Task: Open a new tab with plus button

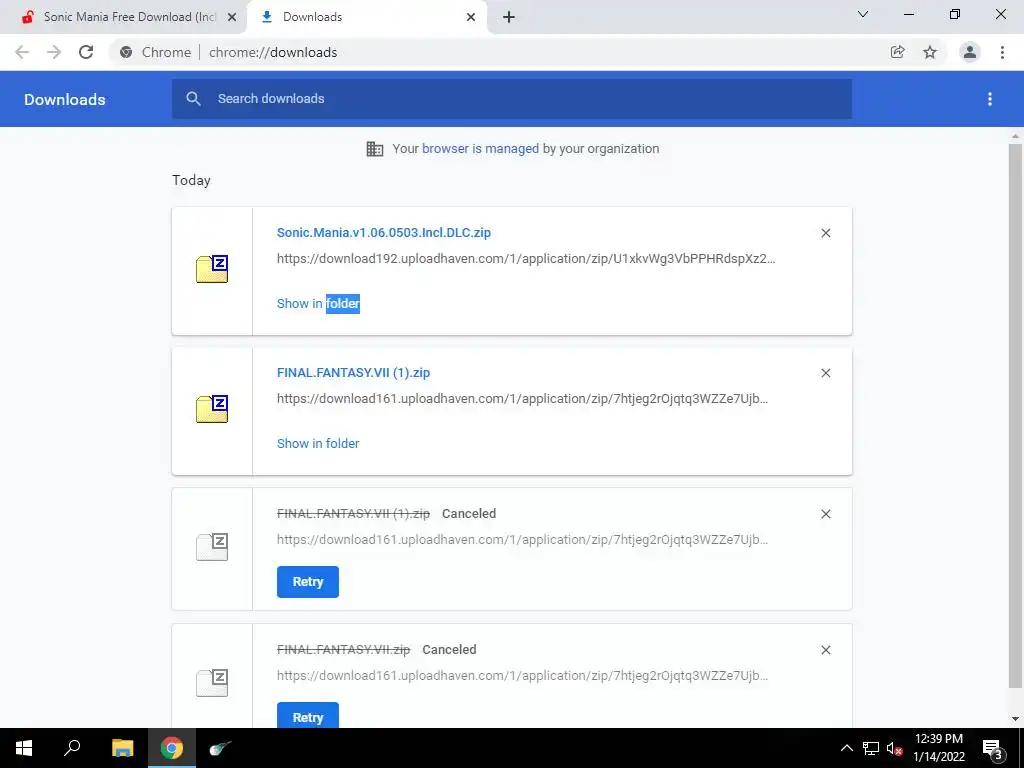Action: (x=509, y=17)
